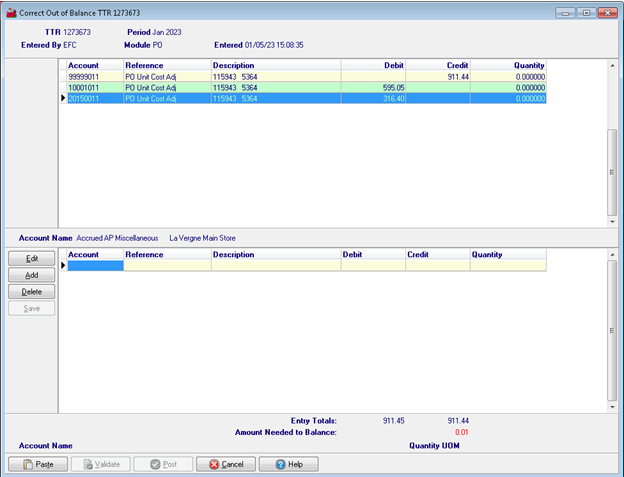Screen dimensions: 624x477
Task: Click the upper grid's Debit column header
Action: 373,65
